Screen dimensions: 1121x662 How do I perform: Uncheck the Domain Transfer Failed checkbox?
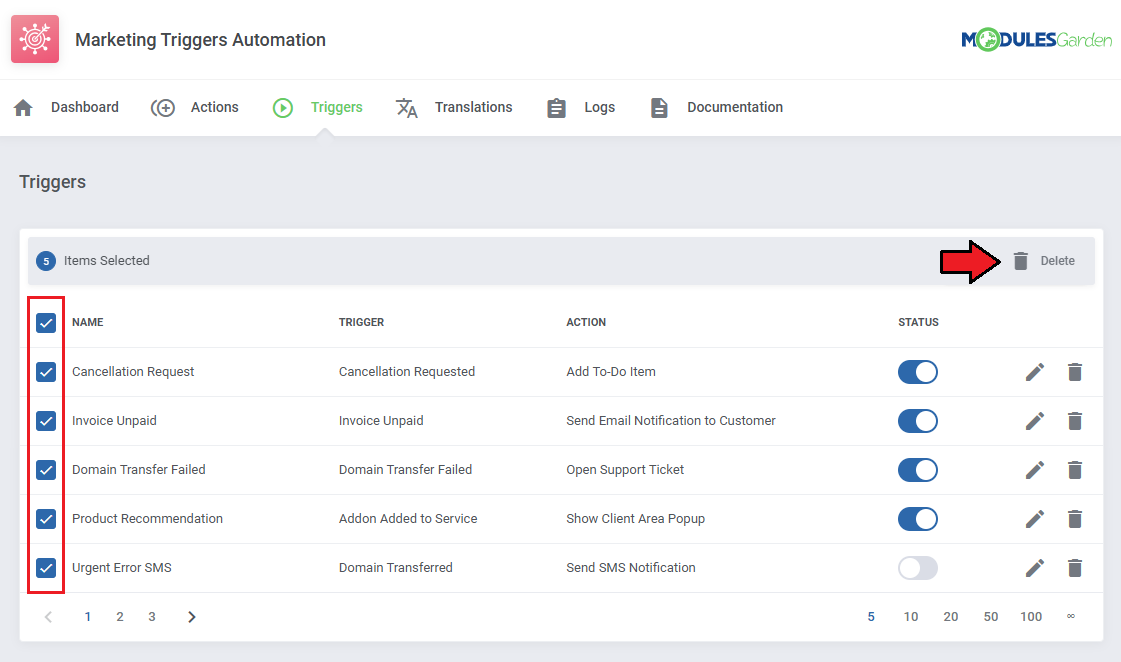tap(46, 470)
